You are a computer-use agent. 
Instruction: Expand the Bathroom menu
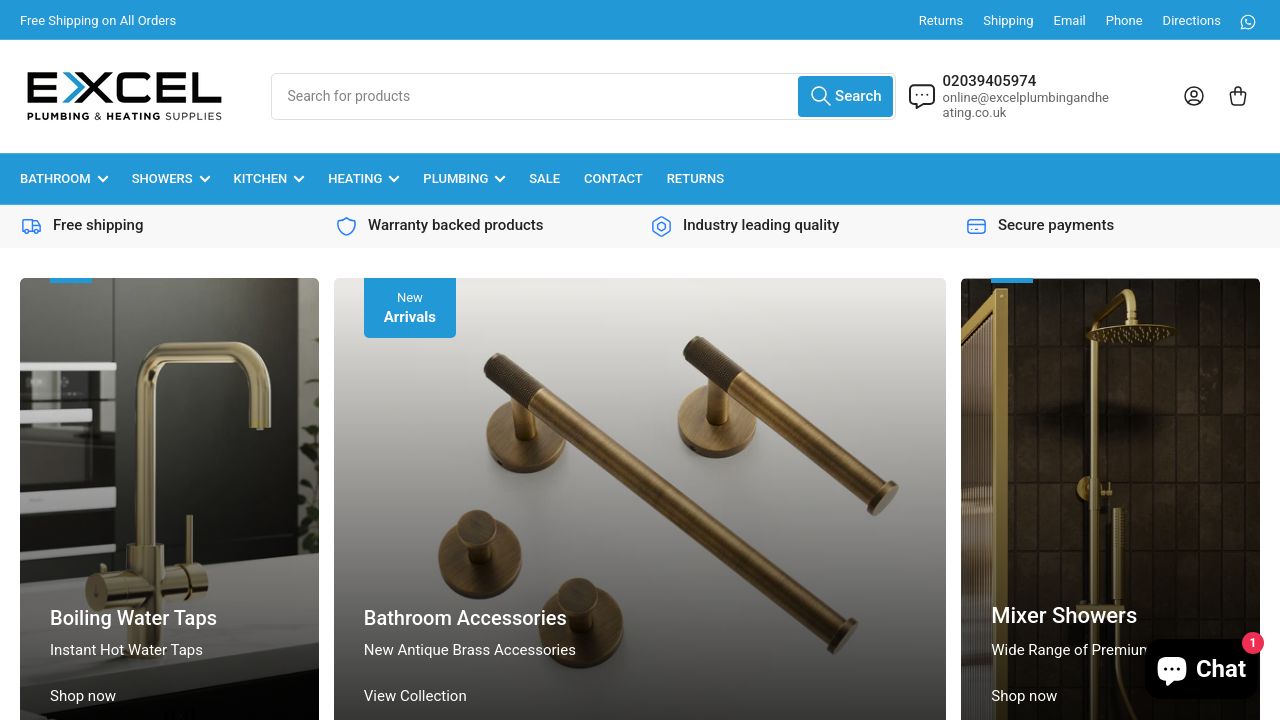click(64, 179)
